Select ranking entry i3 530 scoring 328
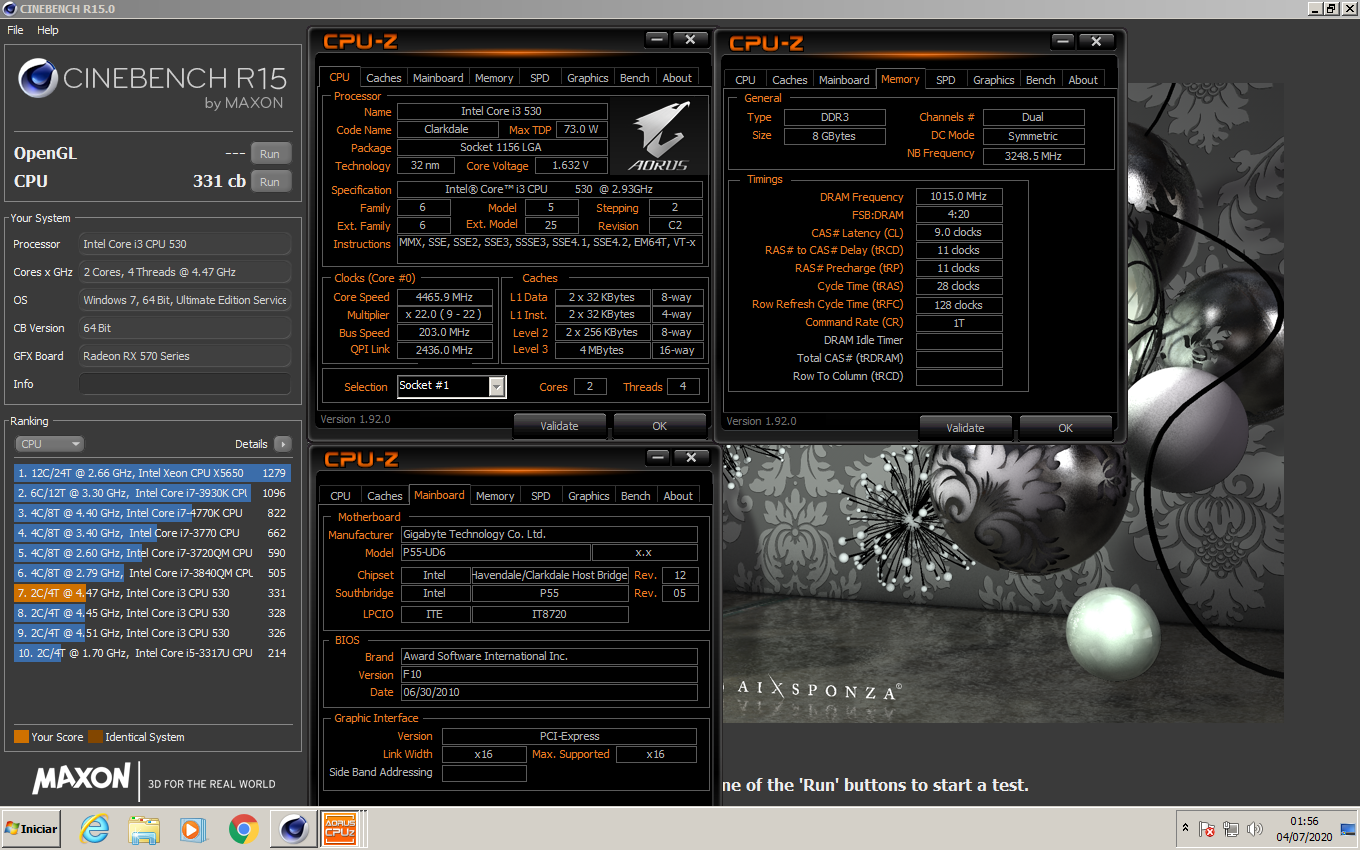The width and height of the screenshot is (1360, 850). point(152,613)
